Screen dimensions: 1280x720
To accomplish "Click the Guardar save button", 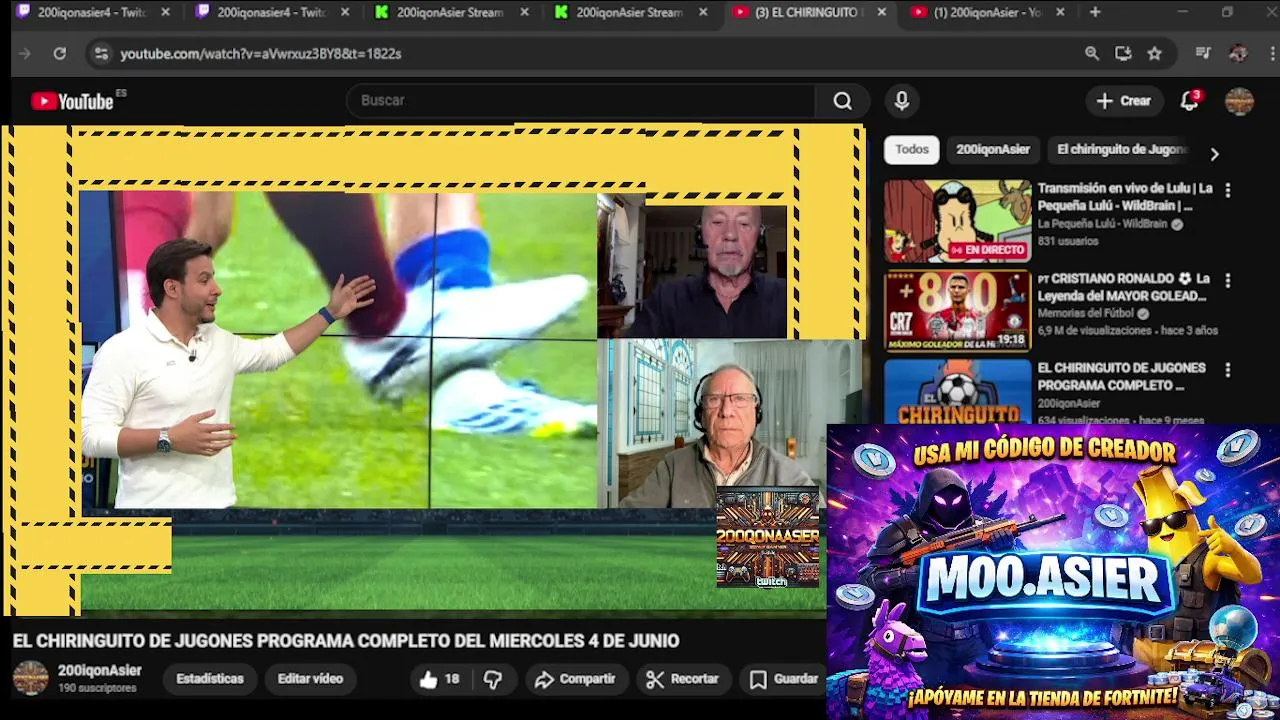I will tap(785, 679).
